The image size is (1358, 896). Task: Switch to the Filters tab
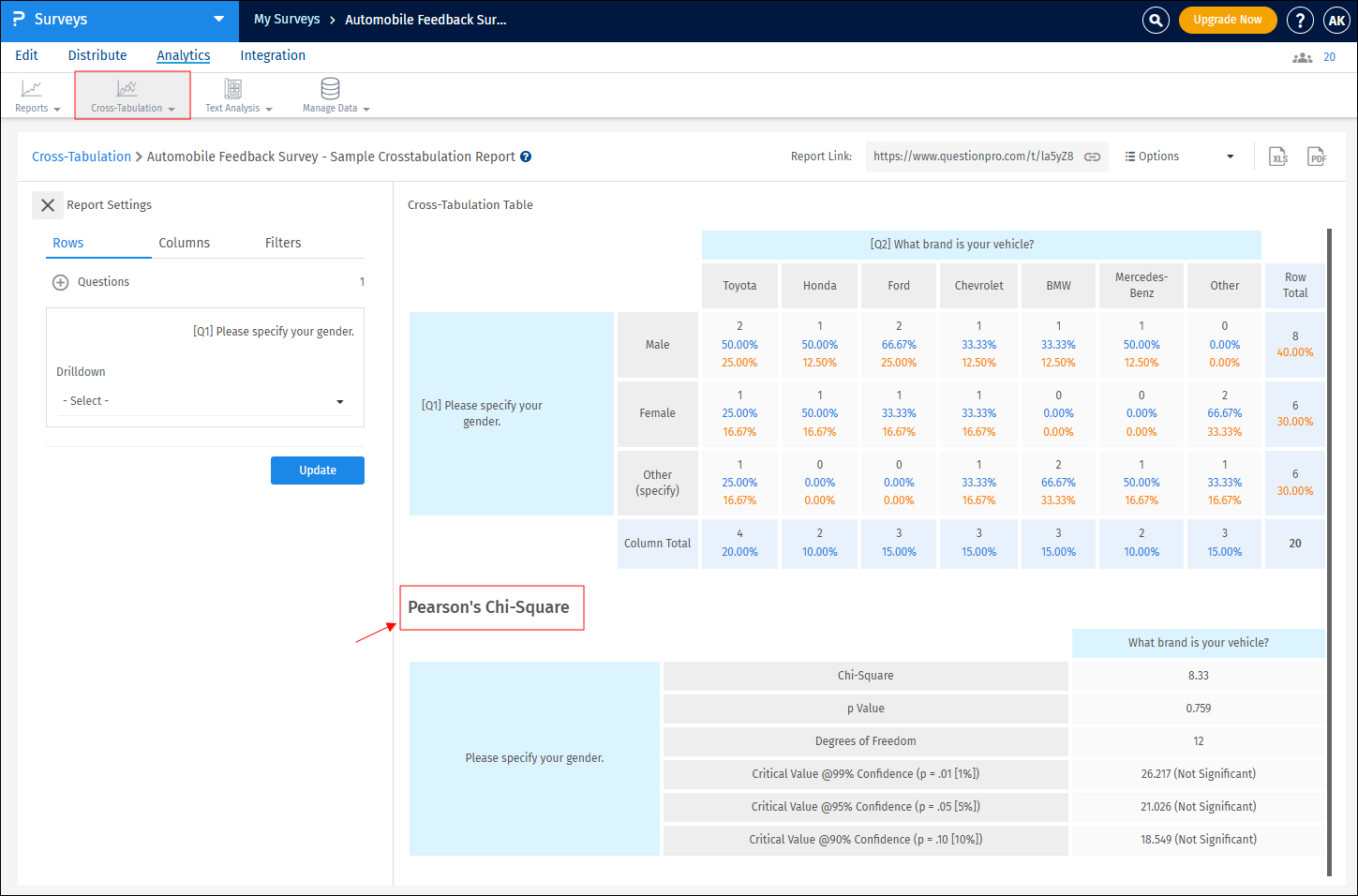click(x=283, y=243)
